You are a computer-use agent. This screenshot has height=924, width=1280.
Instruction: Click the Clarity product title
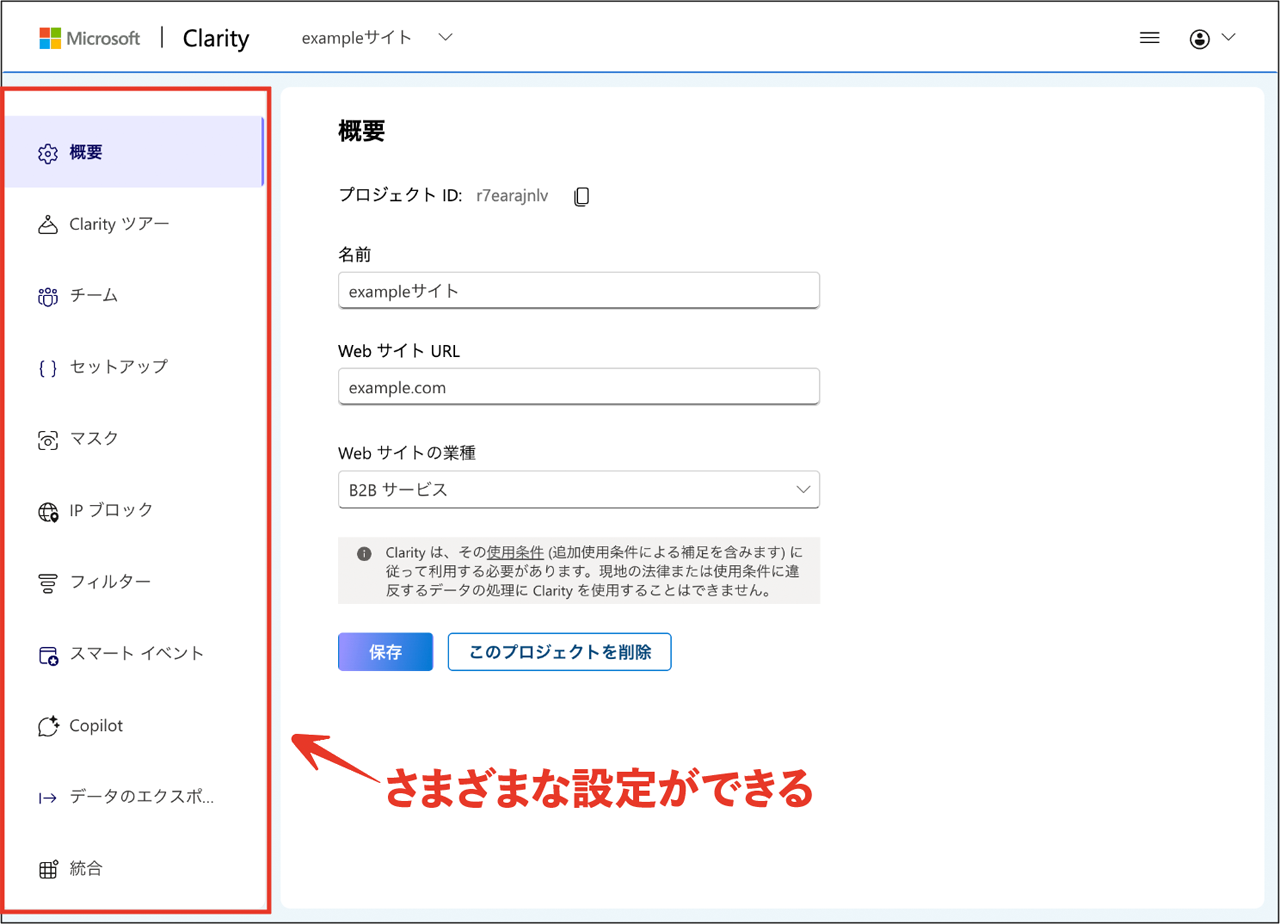click(216, 39)
